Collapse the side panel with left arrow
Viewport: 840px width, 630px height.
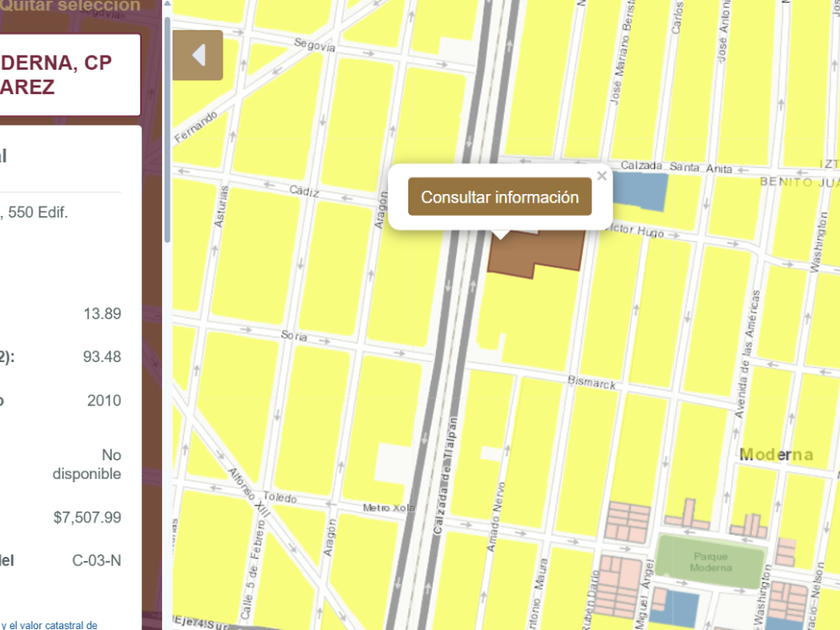coord(197,55)
